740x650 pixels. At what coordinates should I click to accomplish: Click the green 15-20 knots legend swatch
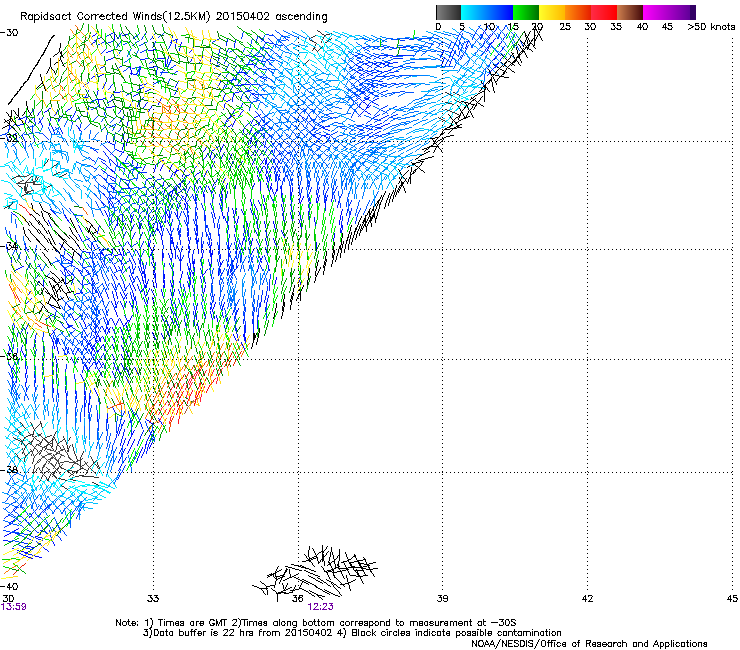pyautogui.click(x=526, y=12)
